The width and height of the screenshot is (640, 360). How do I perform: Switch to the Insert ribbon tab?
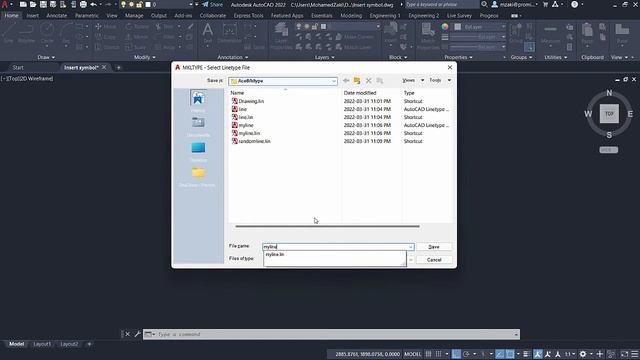pos(33,16)
